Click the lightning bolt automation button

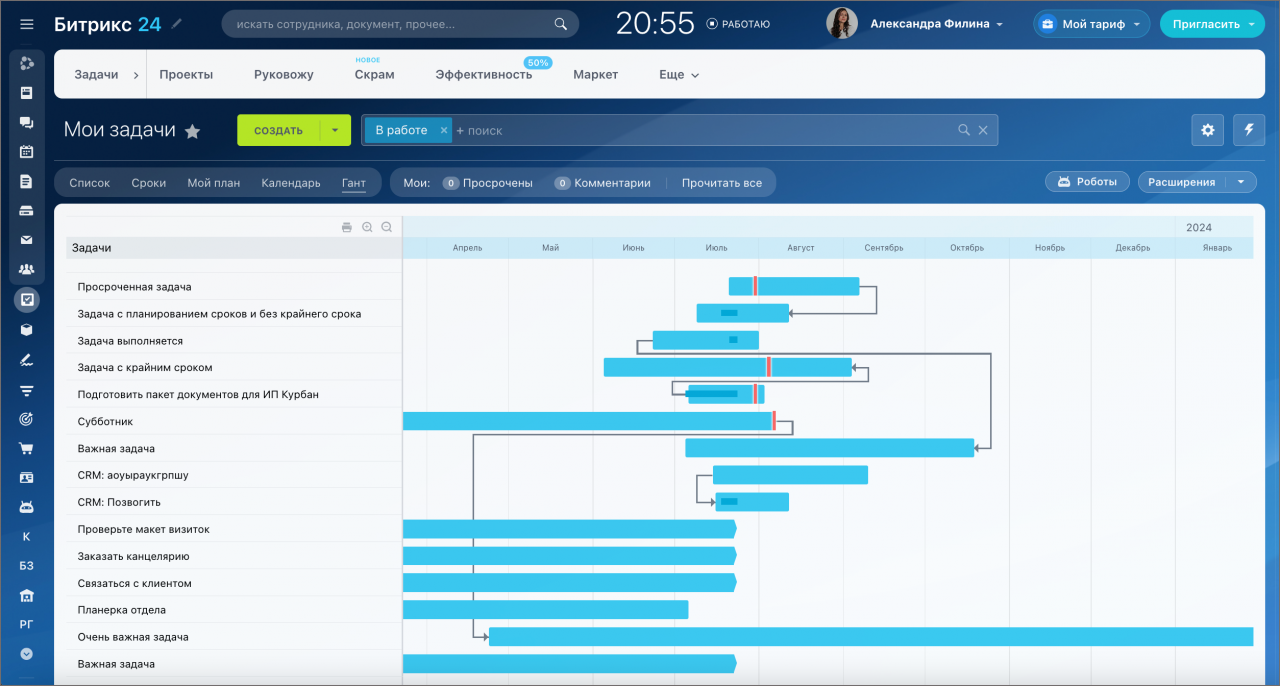[x=1248, y=130]
